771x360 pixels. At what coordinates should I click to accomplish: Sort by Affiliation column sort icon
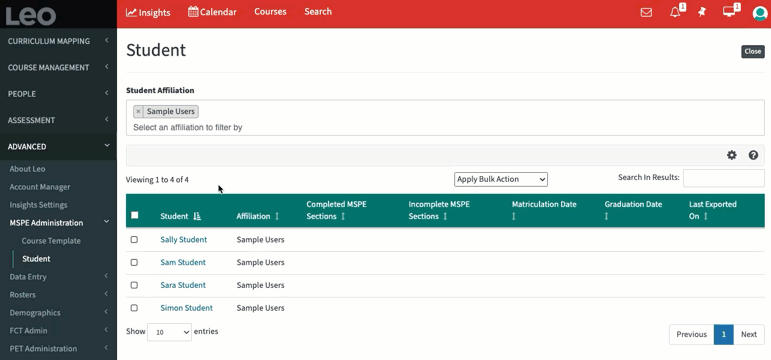click(277, 216)
